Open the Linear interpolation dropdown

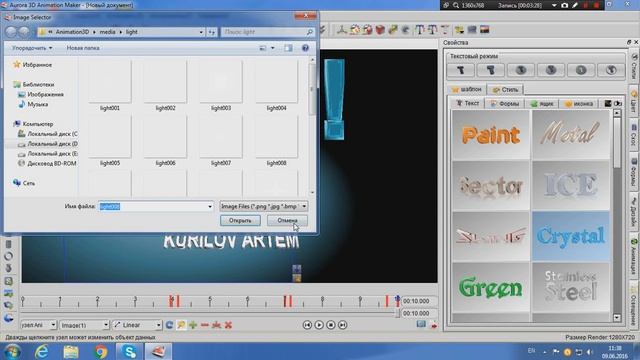(x=137, y=325)
